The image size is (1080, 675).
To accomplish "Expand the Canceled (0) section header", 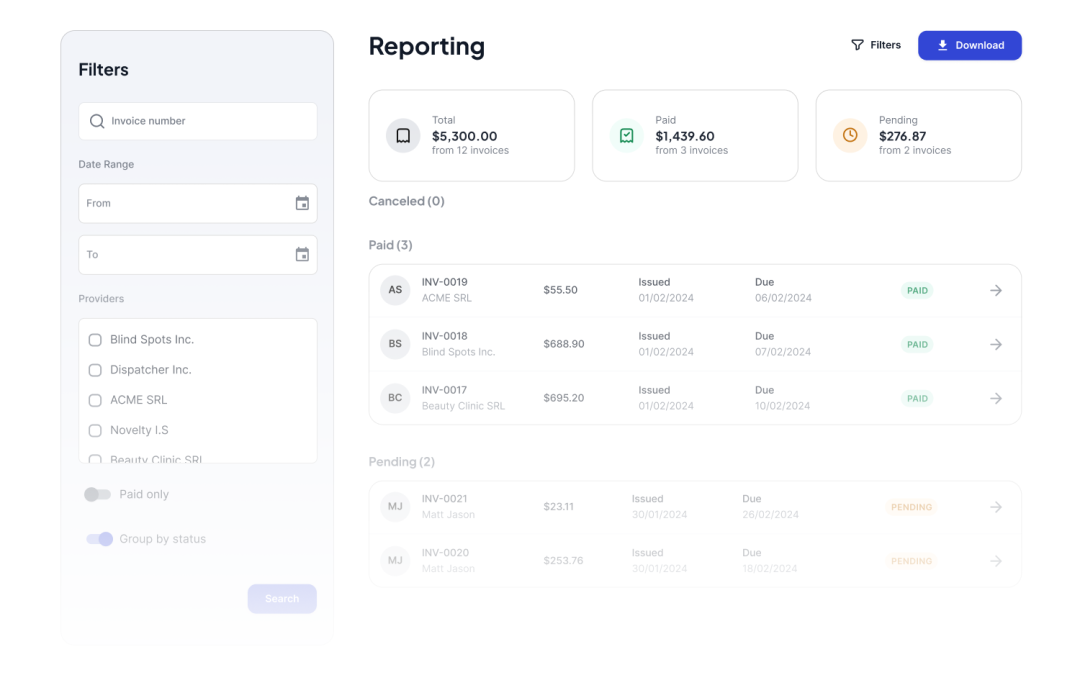I will (406, 201).
